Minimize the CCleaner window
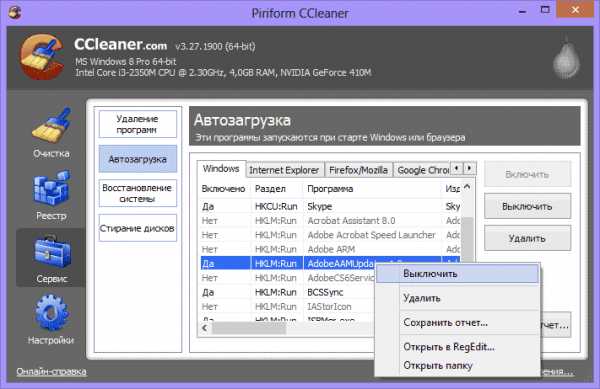The width and height of the screenshot is (600, 389). coord(522,11)
